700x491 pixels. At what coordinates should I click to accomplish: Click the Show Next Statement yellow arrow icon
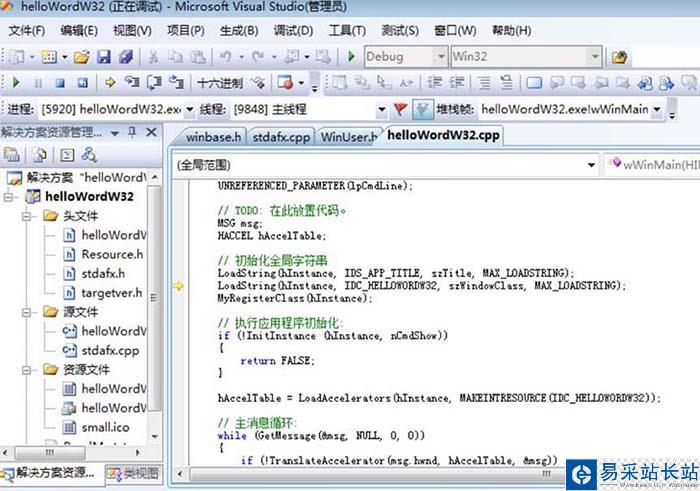110,83
